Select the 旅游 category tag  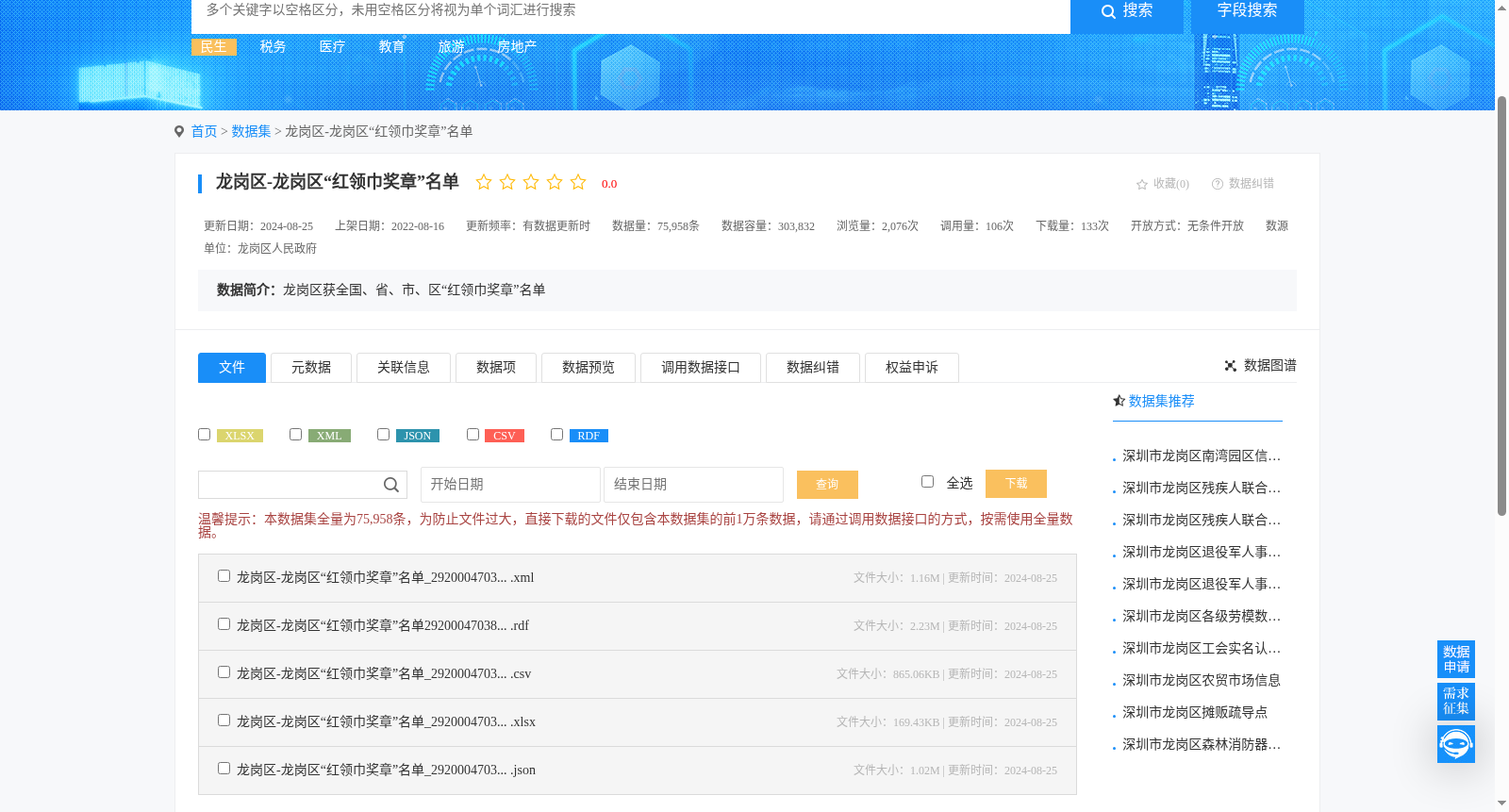(452, 47)
